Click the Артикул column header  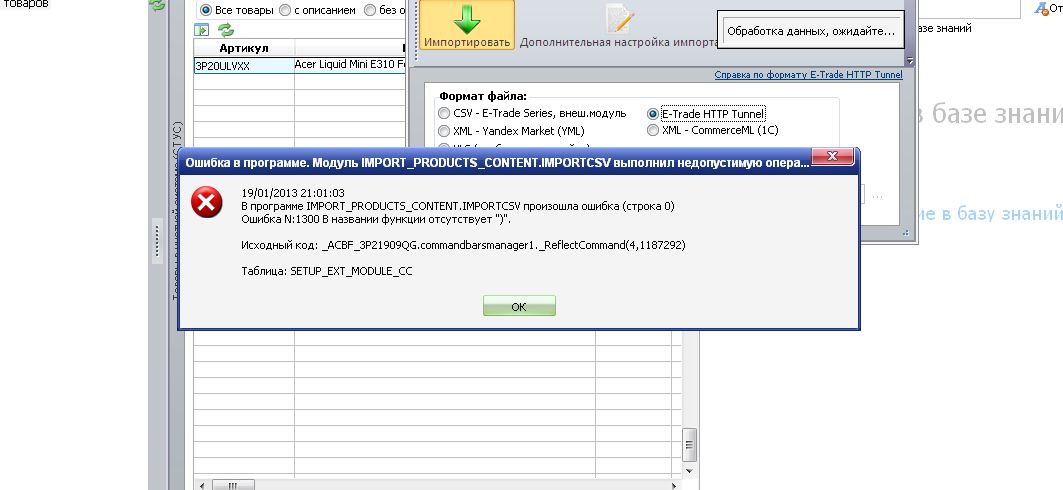click(x=244, y=48)
